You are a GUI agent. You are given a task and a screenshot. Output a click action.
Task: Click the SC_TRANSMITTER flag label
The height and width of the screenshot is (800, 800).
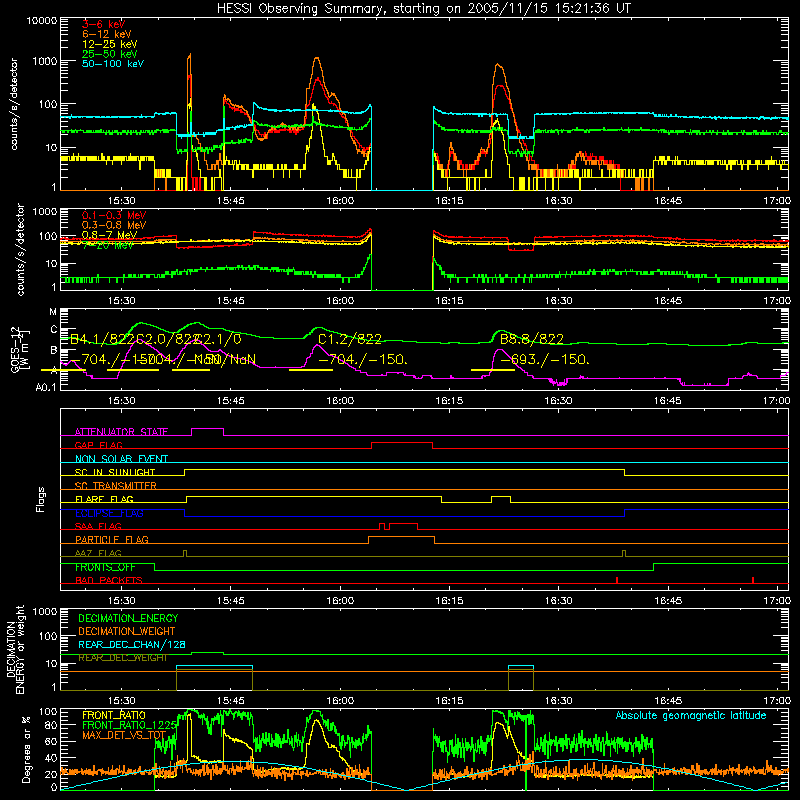point(116,486)
